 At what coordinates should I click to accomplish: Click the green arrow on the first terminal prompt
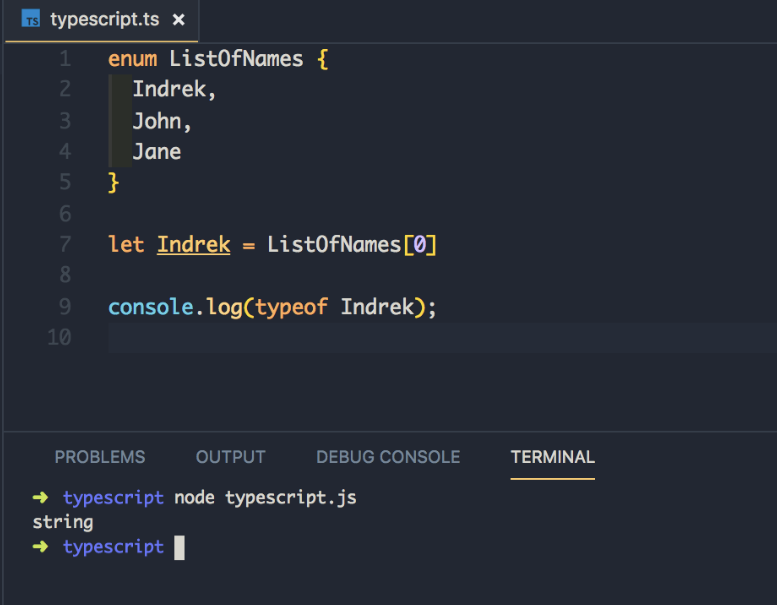(41, 497)
